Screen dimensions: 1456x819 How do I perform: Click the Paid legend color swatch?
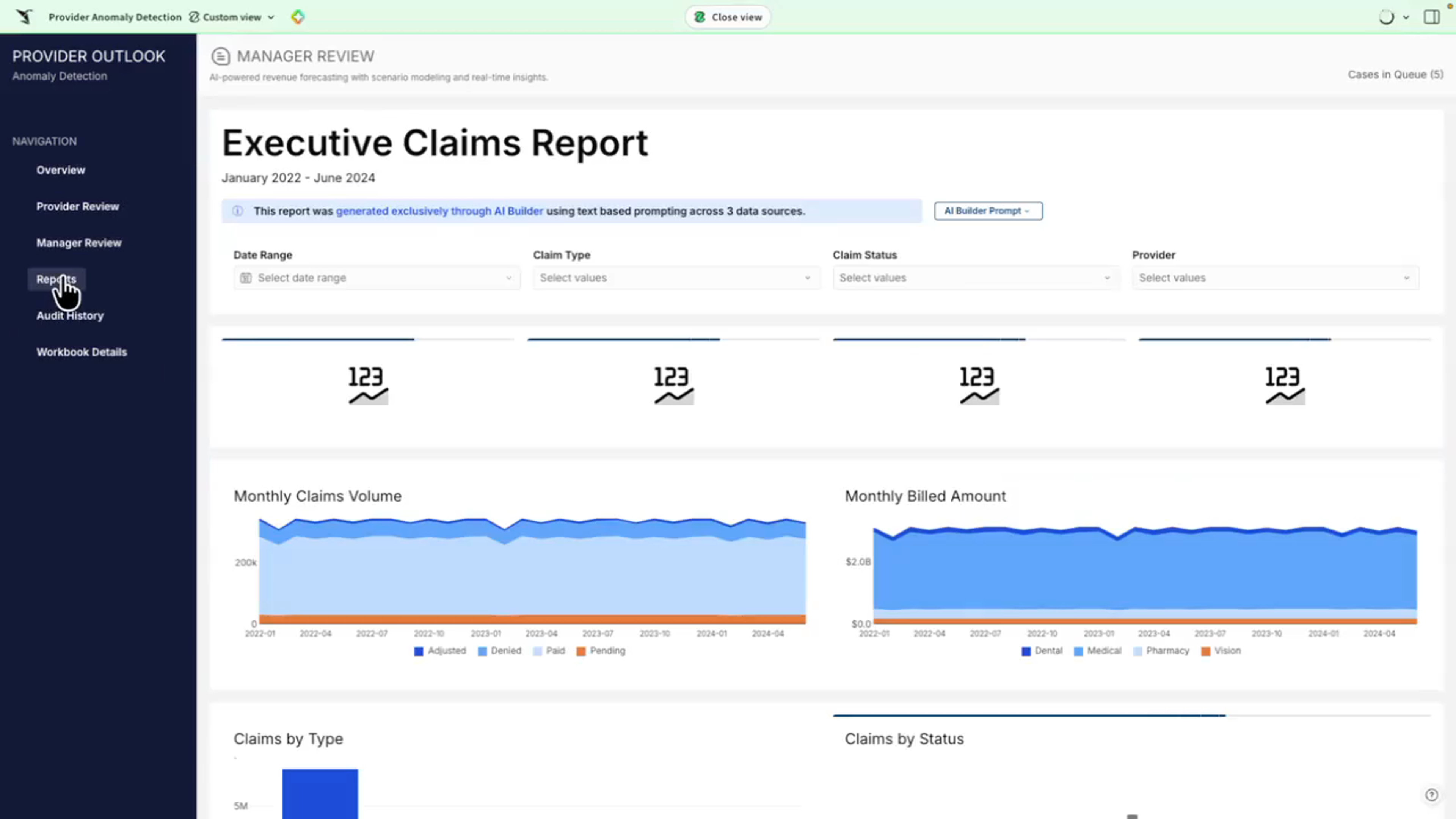point(538,651)
